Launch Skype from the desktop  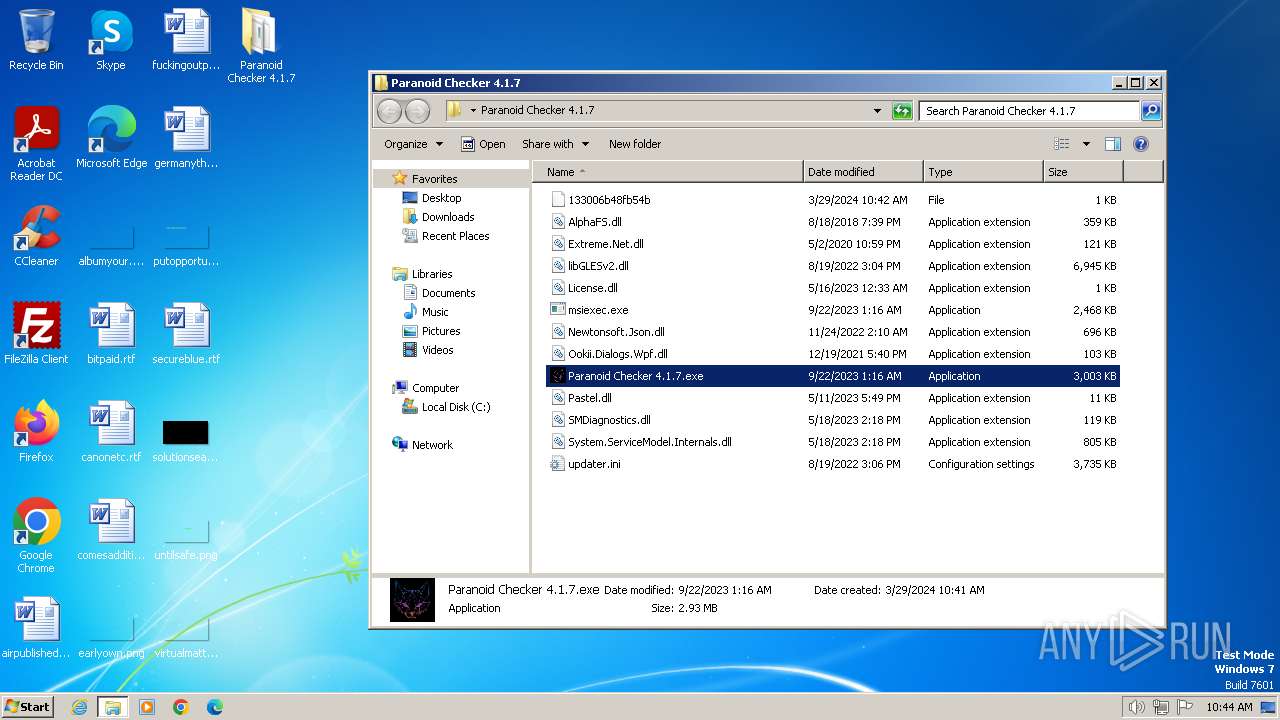(110, 41)
